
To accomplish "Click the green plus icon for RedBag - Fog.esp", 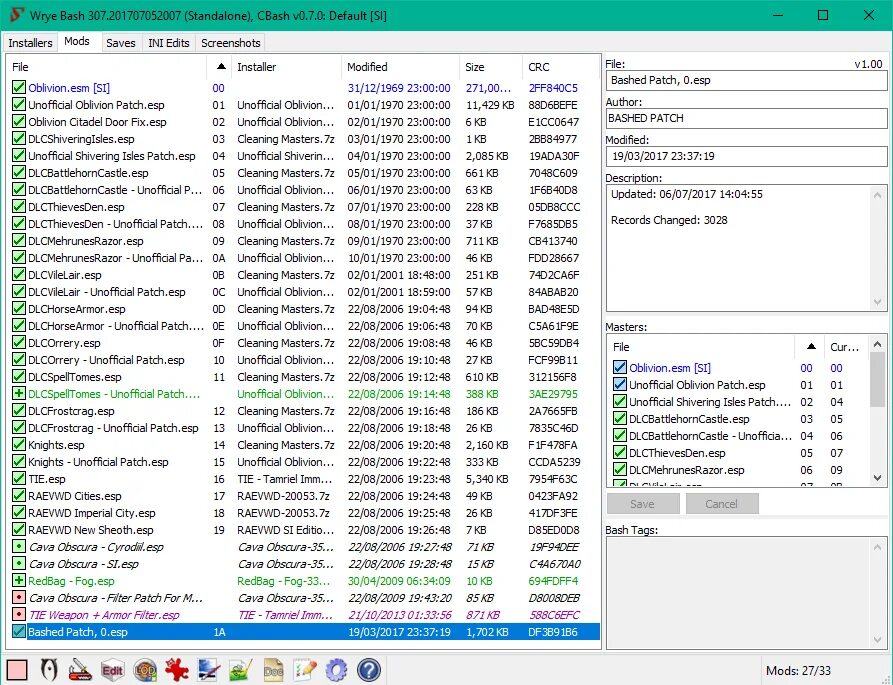I will pyautogui.click(x=19, y=580).
